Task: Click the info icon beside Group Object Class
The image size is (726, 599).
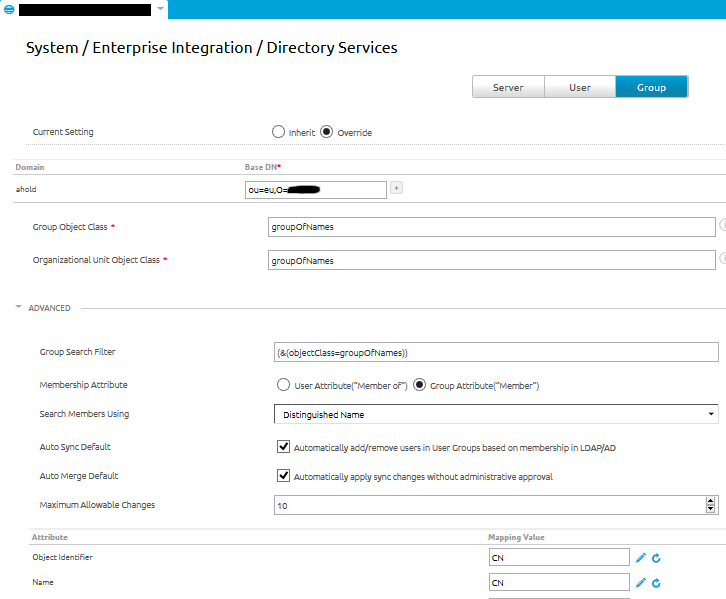Action: click(x=722, y=226)
